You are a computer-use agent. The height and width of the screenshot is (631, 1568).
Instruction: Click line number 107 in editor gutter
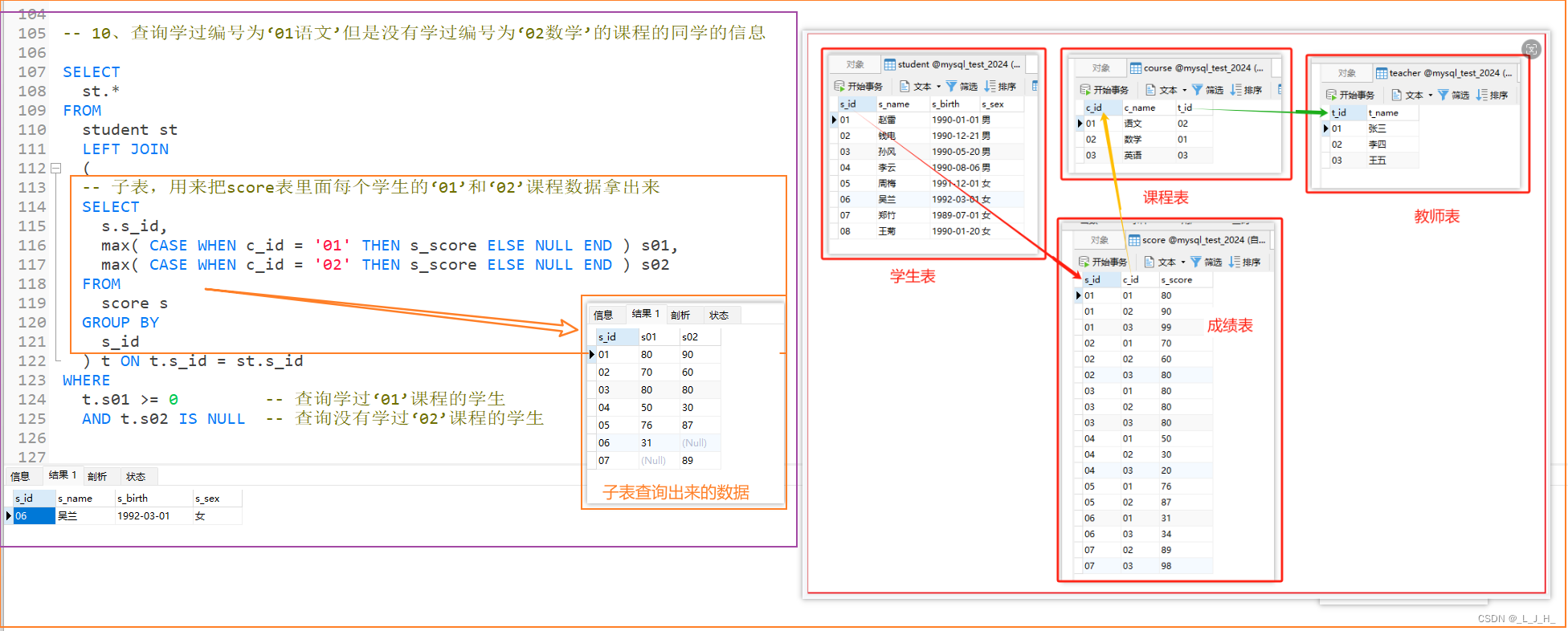32,72
